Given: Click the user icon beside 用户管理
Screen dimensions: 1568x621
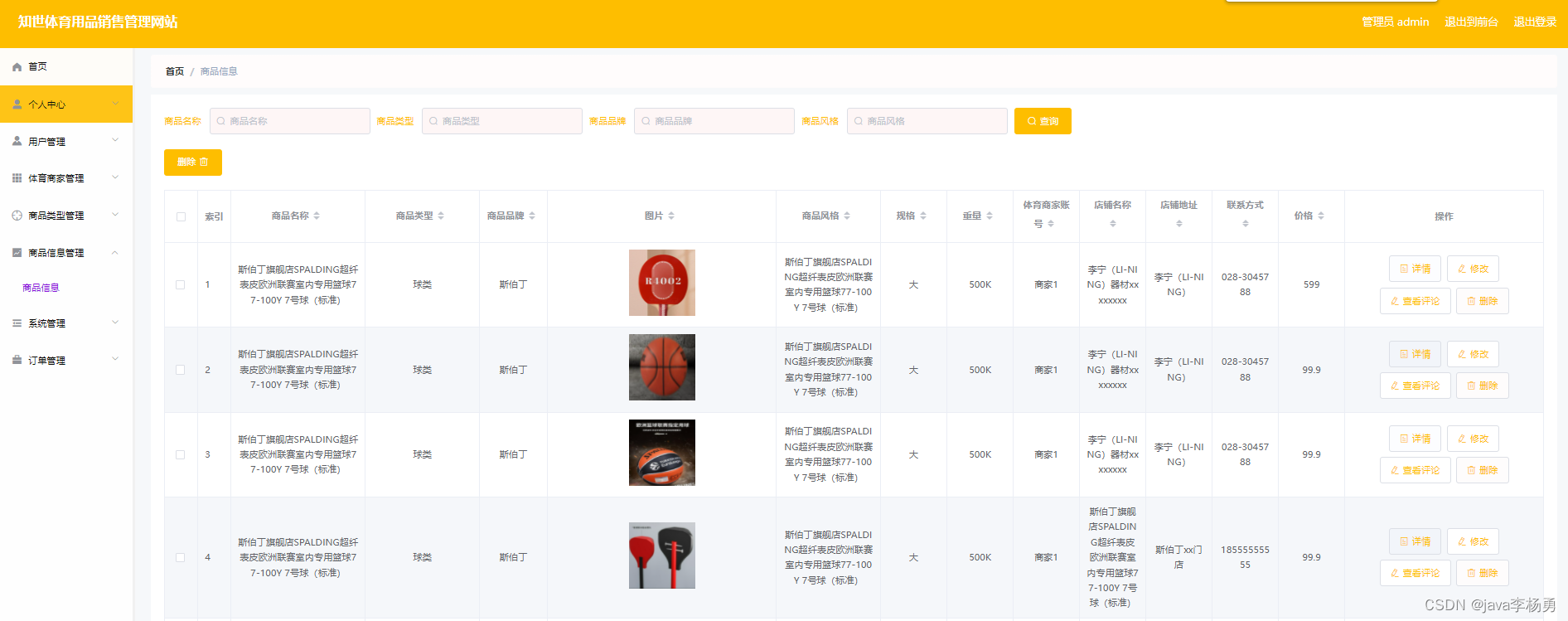Looking at the screenshot, I should 17,142.
